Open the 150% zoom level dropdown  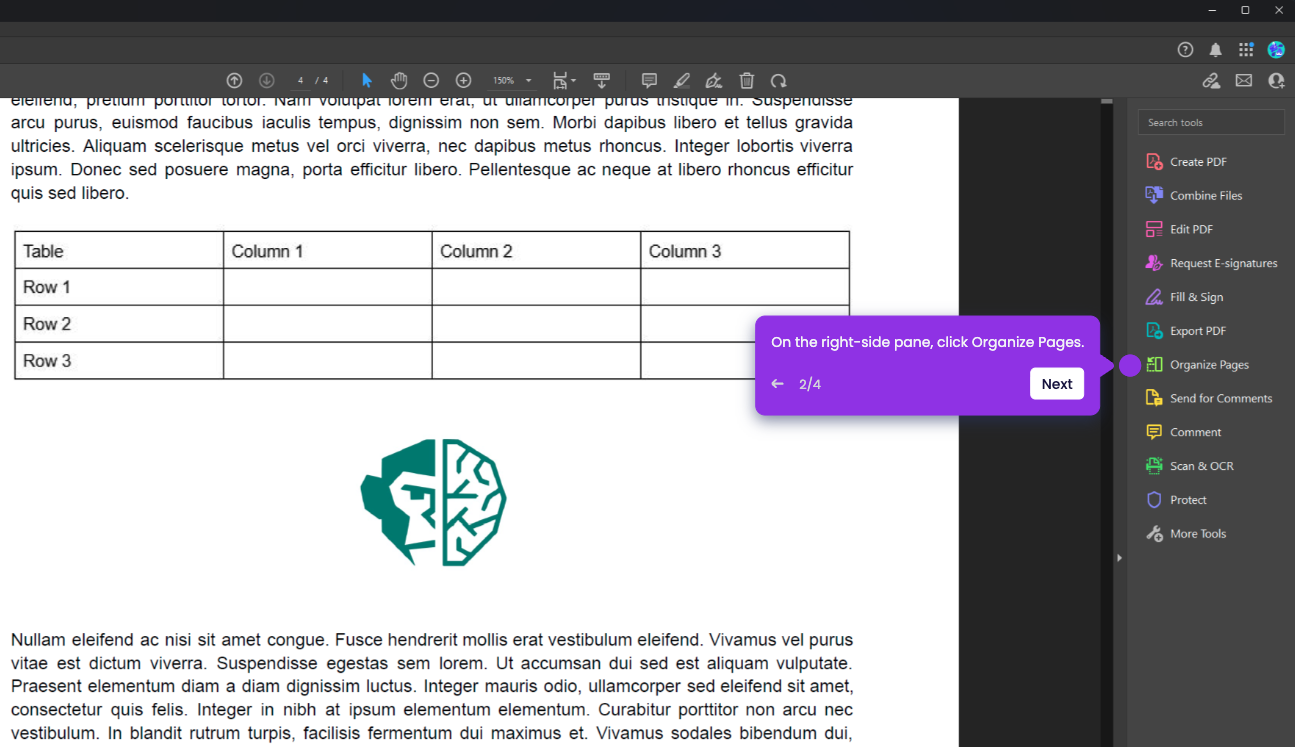(512, 80)
